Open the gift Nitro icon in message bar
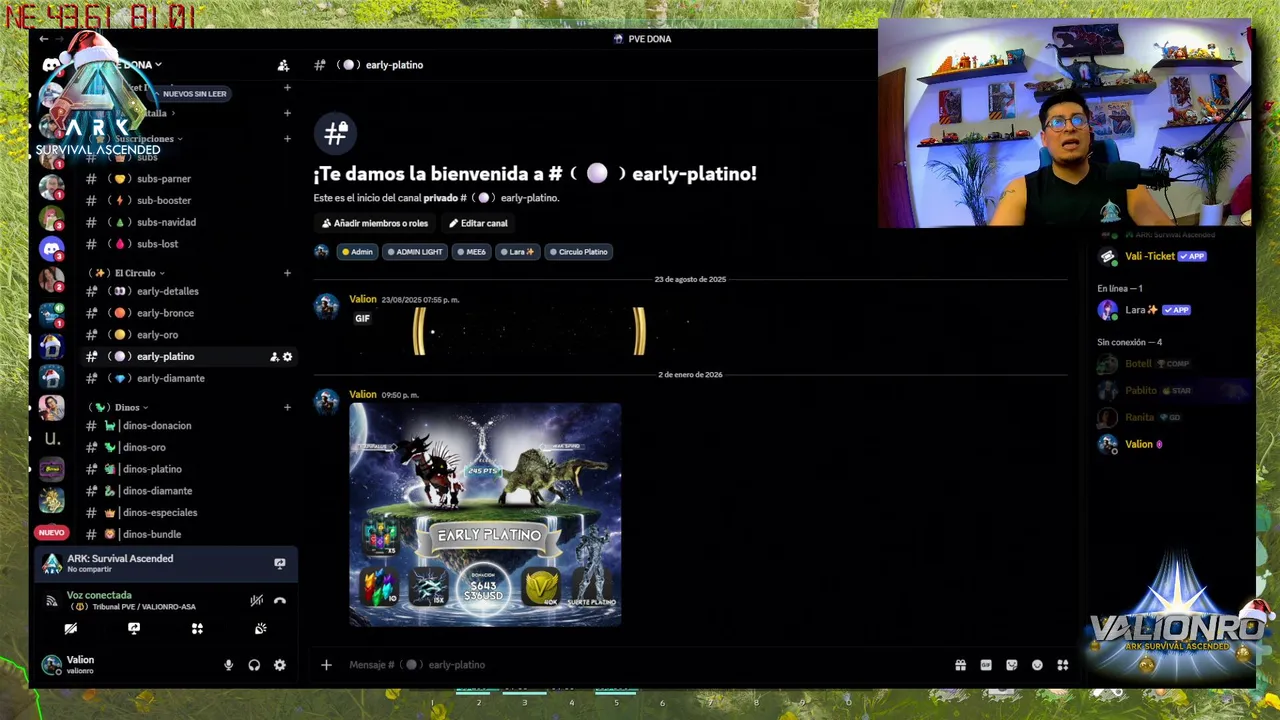 click(960, 665)
